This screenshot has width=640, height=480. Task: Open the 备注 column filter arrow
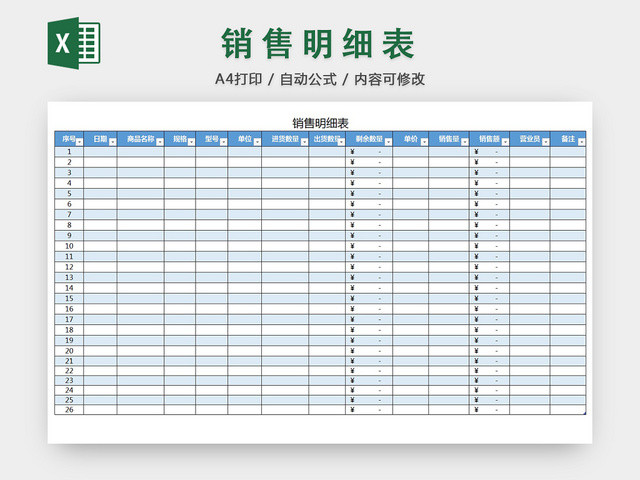[582, 142]
